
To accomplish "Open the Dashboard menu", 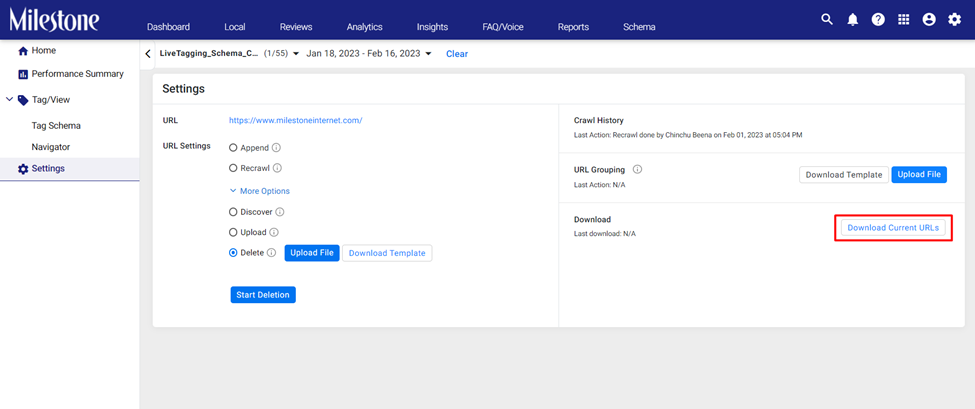I will pos(168,27).
